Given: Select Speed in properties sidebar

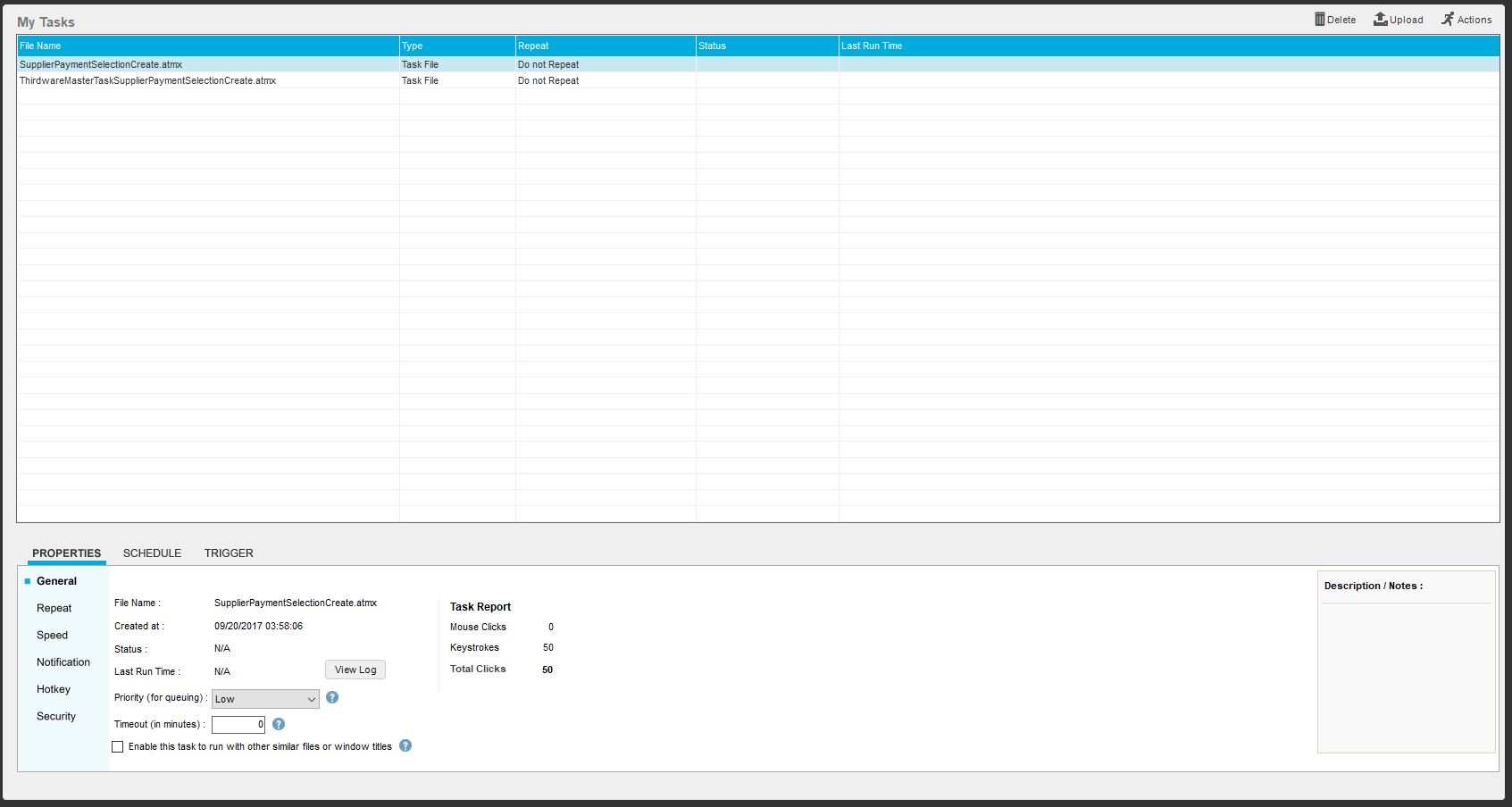Looking at the screenshot, I should coord(52,635).
